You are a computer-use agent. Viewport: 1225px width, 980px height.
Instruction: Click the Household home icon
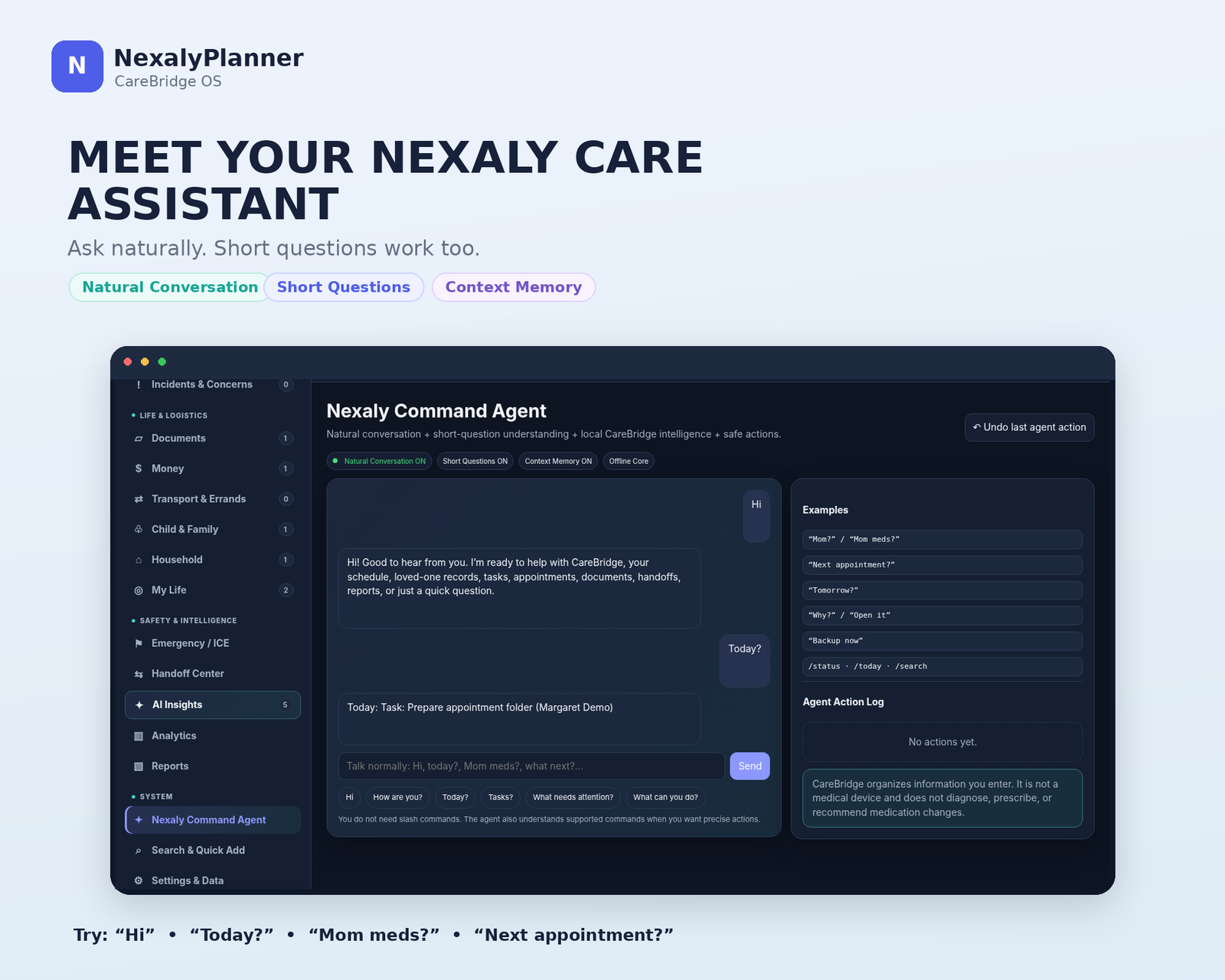pyautogui.click(x=139, y=560)
